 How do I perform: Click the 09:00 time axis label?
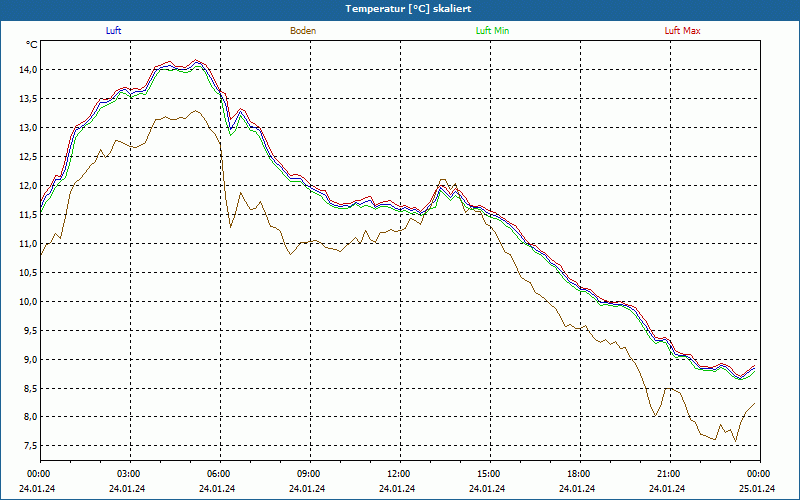[x=308, y=474]
